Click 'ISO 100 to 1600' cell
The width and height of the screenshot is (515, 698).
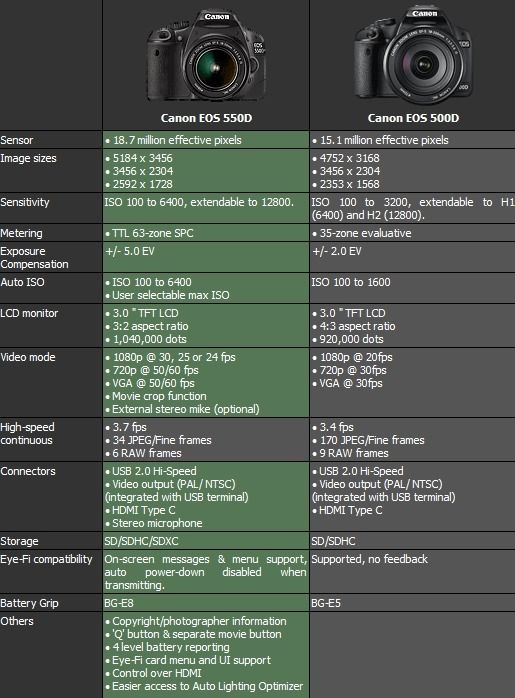coord(351,282)
